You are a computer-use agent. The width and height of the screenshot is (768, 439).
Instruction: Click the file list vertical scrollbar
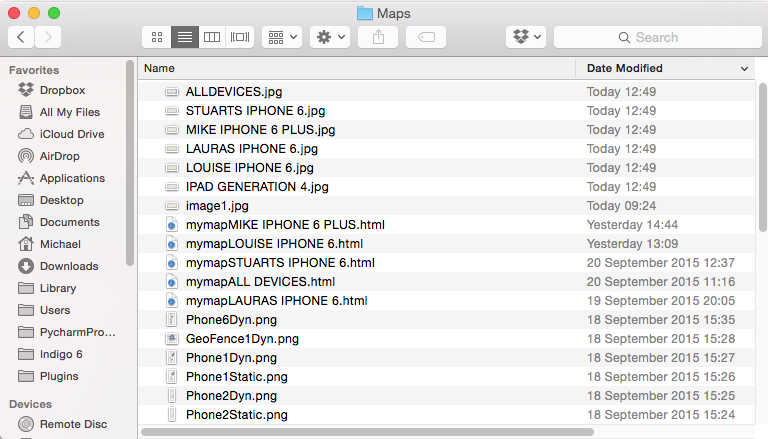coord(762,157)
